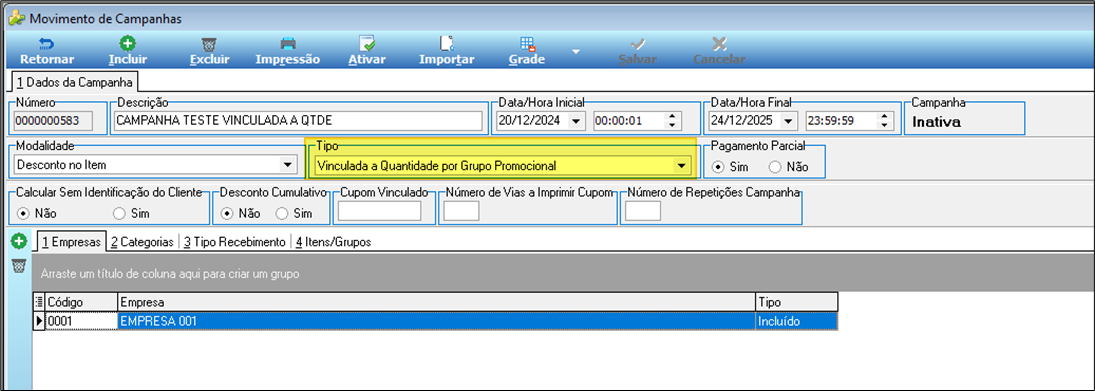The width and height of the screenshot is (1095, 391).
Task: Click the Excluir trash icon
Action: 209,44
